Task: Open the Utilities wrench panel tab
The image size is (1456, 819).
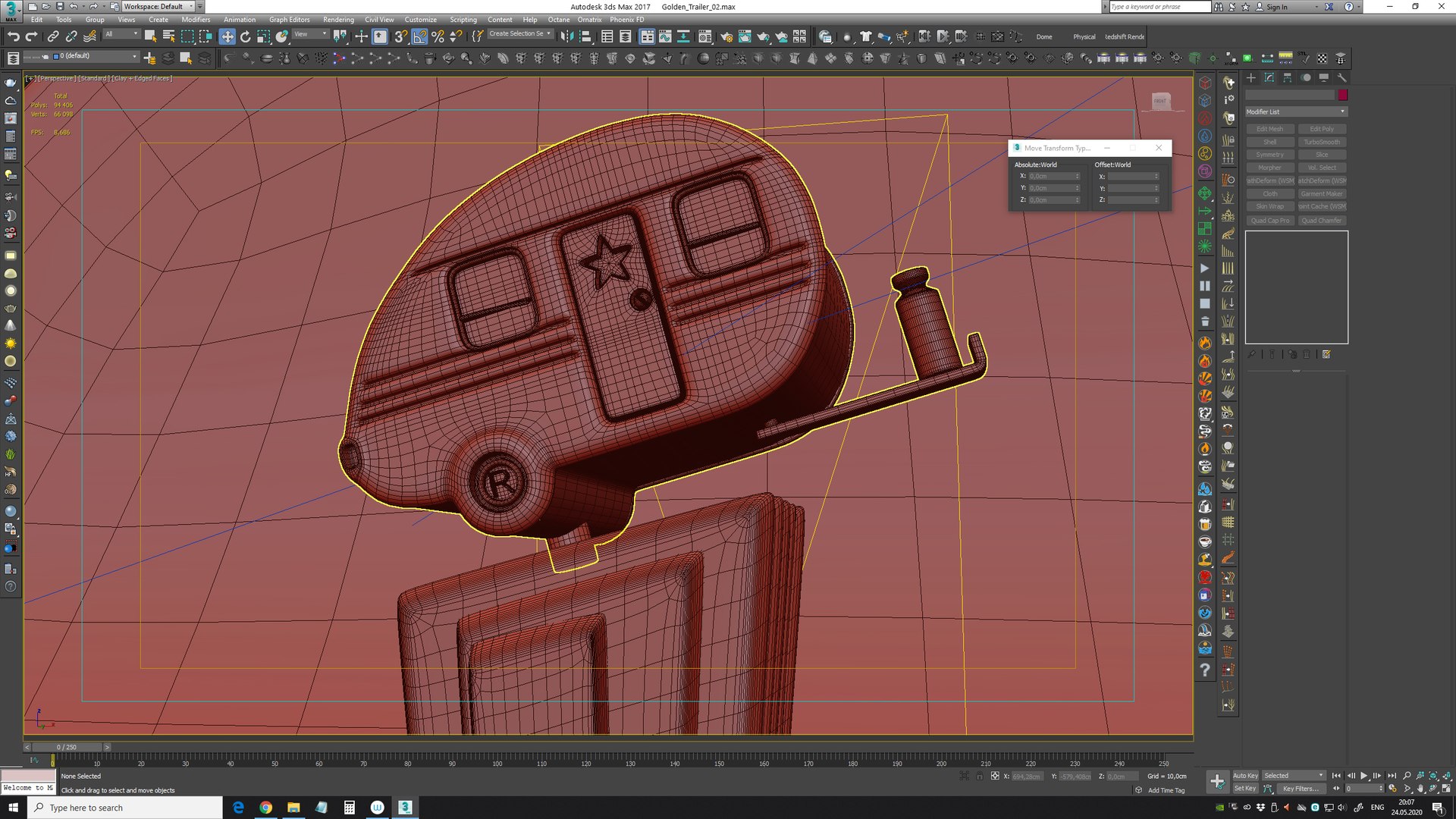Action: click(1341, 77)
